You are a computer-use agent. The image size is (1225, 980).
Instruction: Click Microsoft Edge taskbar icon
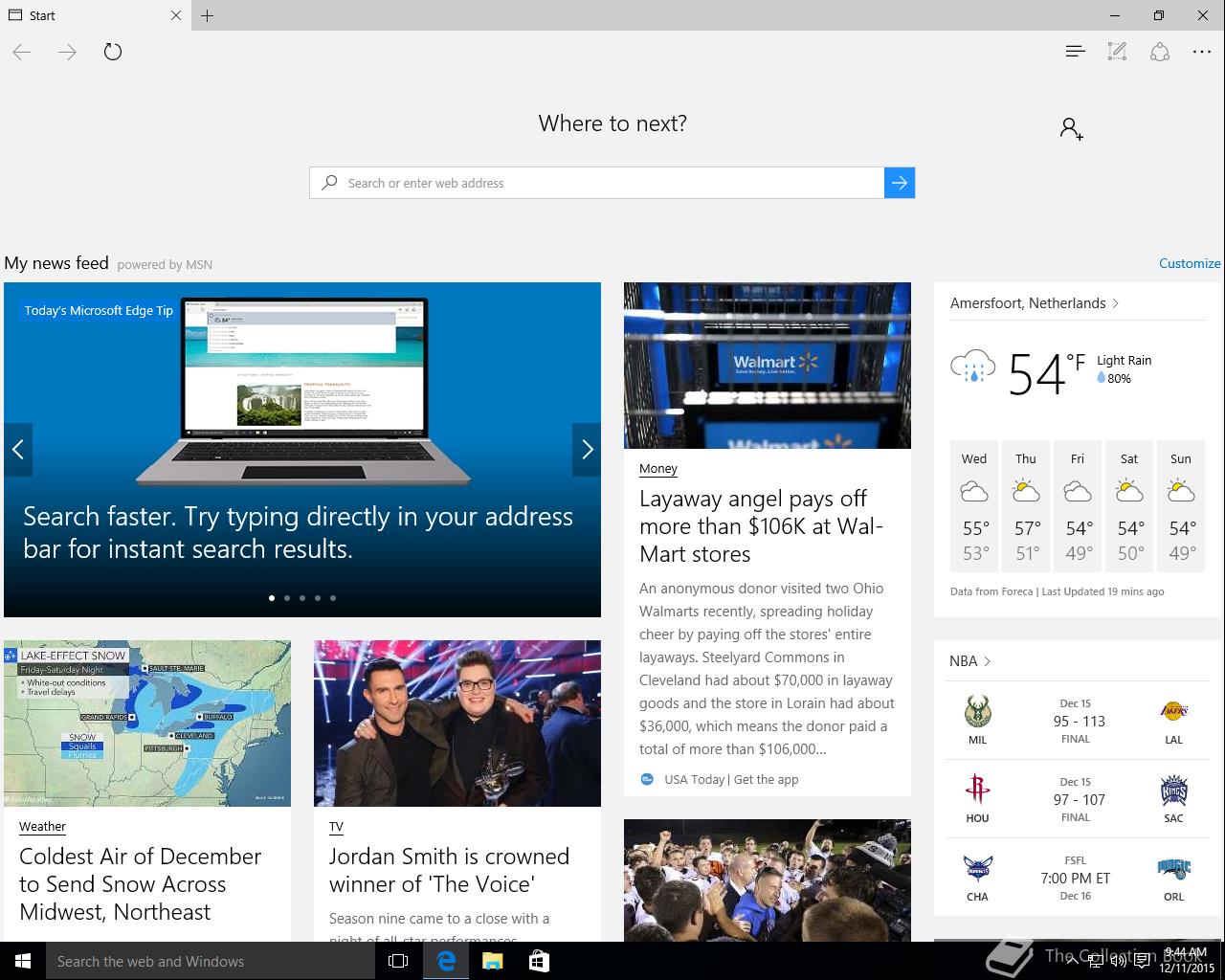point(446,961)
